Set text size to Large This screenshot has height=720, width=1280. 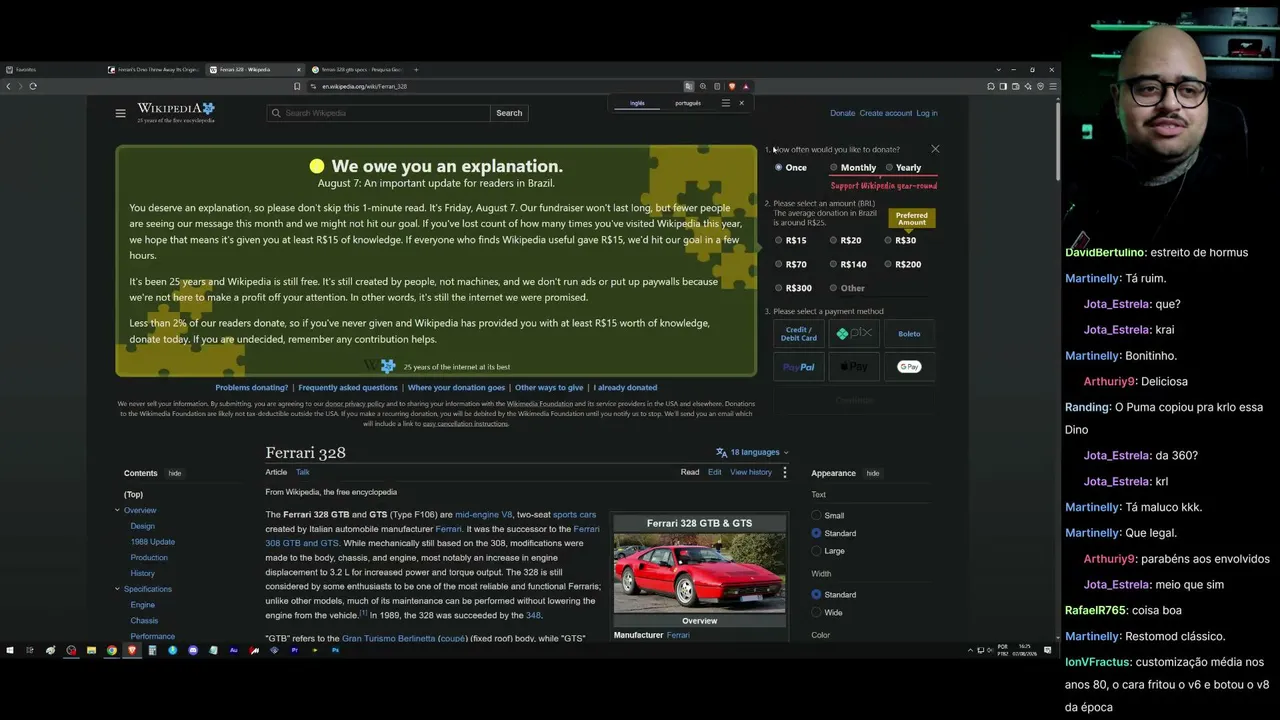816,551
